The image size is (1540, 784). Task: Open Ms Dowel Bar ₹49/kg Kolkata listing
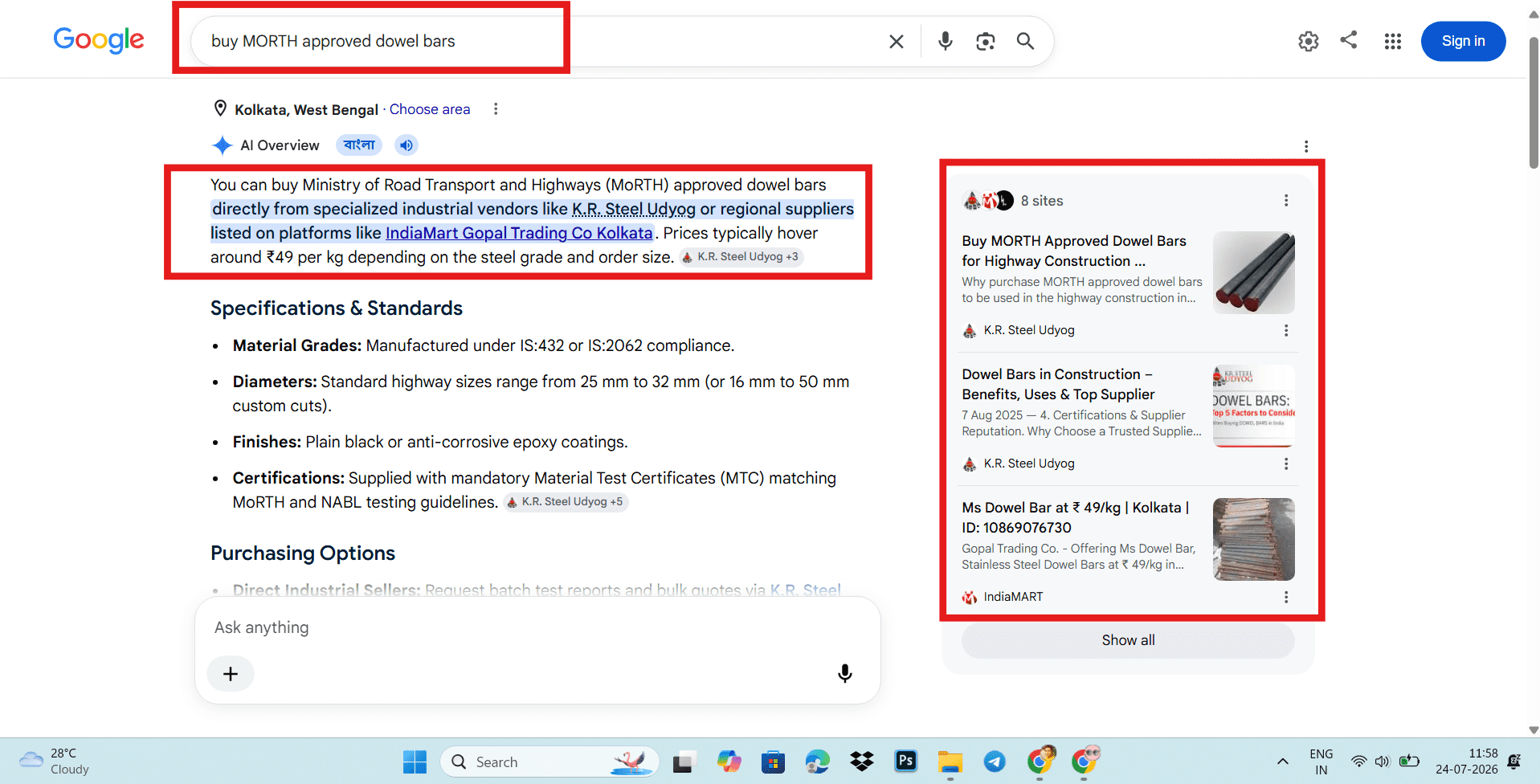(1076, 517)
